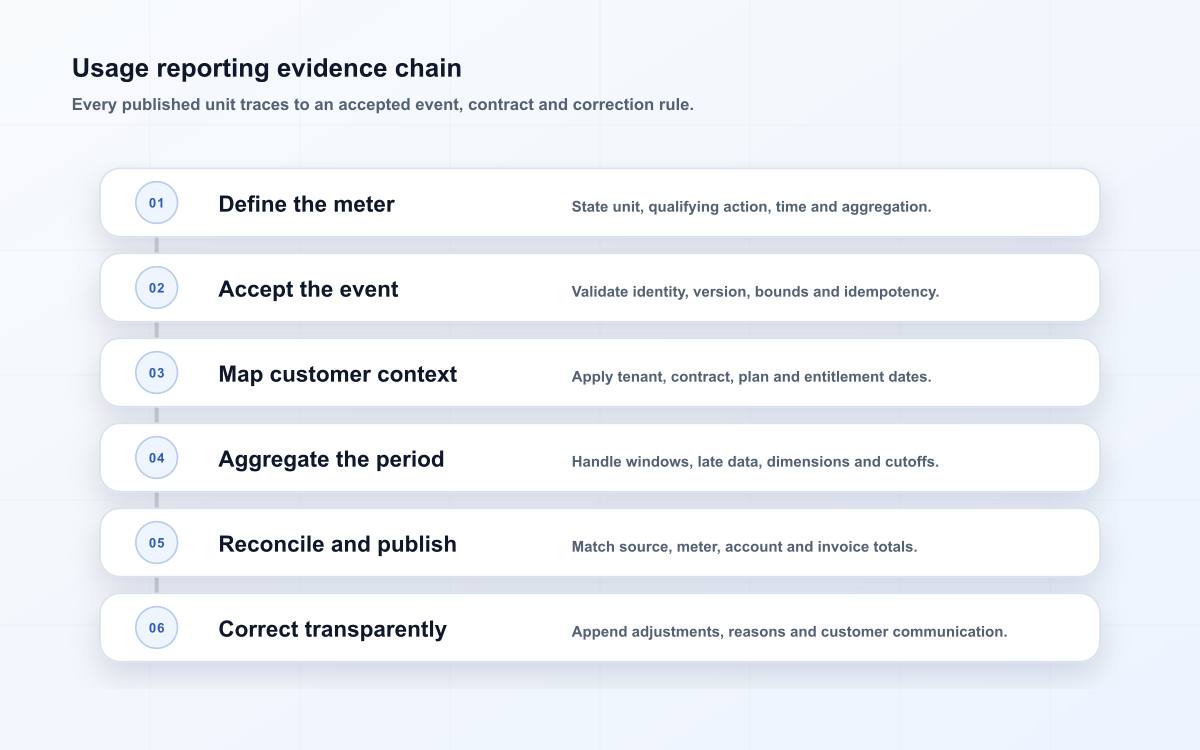
Task: Click the 01 step number badge
Action: click(157, 203)
